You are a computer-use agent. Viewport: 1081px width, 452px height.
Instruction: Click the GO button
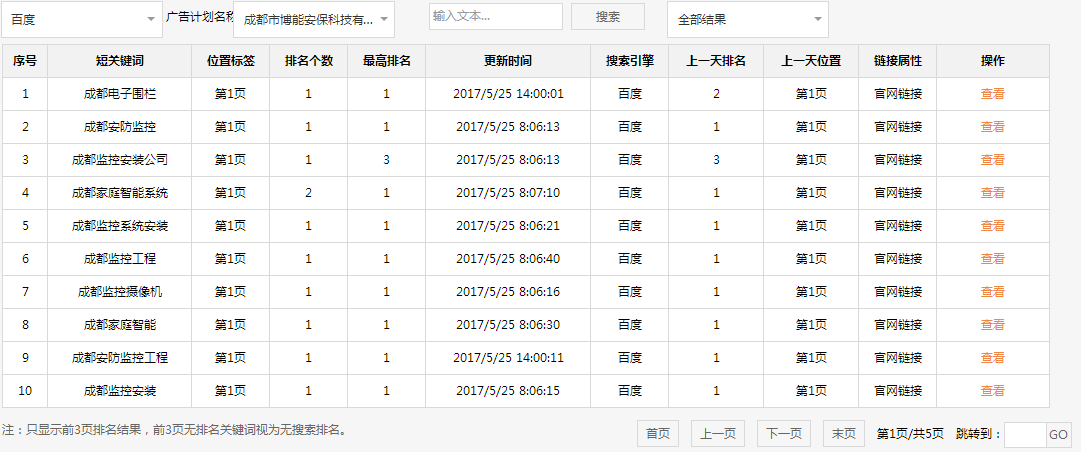point(1058,435)
